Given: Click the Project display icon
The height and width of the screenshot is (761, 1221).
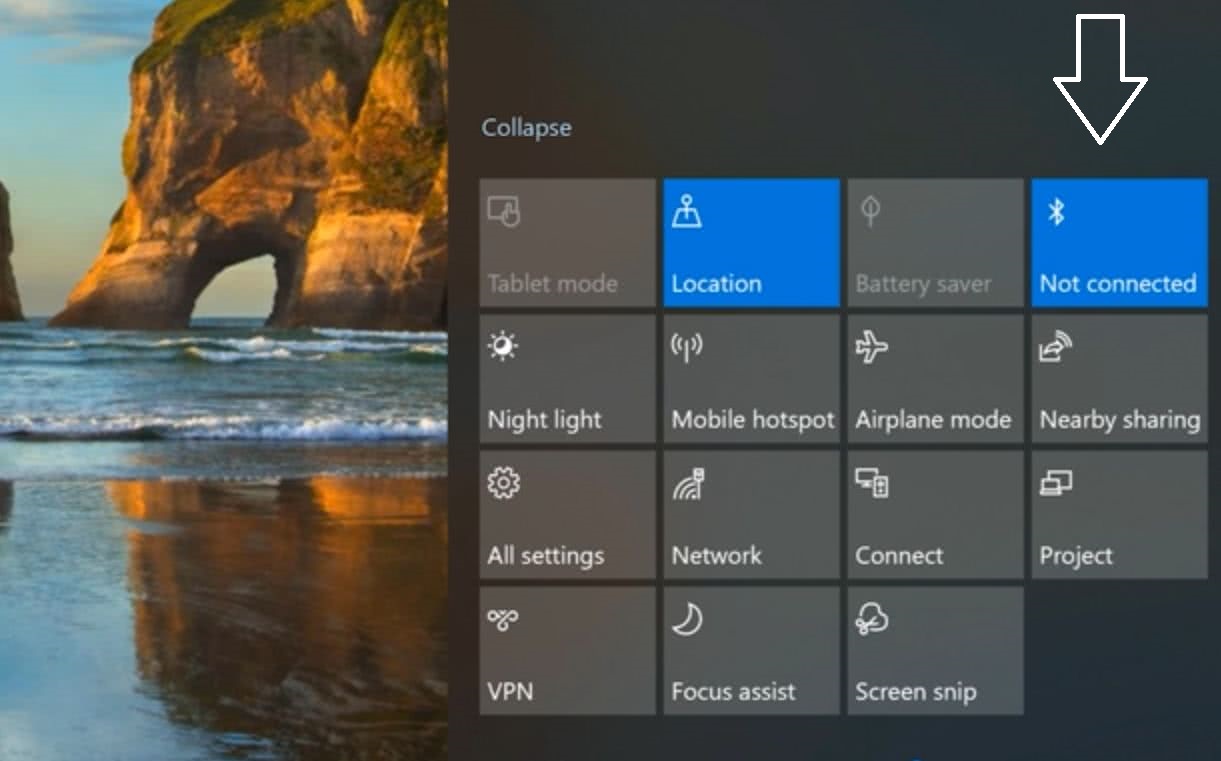Looking at the screenshot, I should 1055,484.
